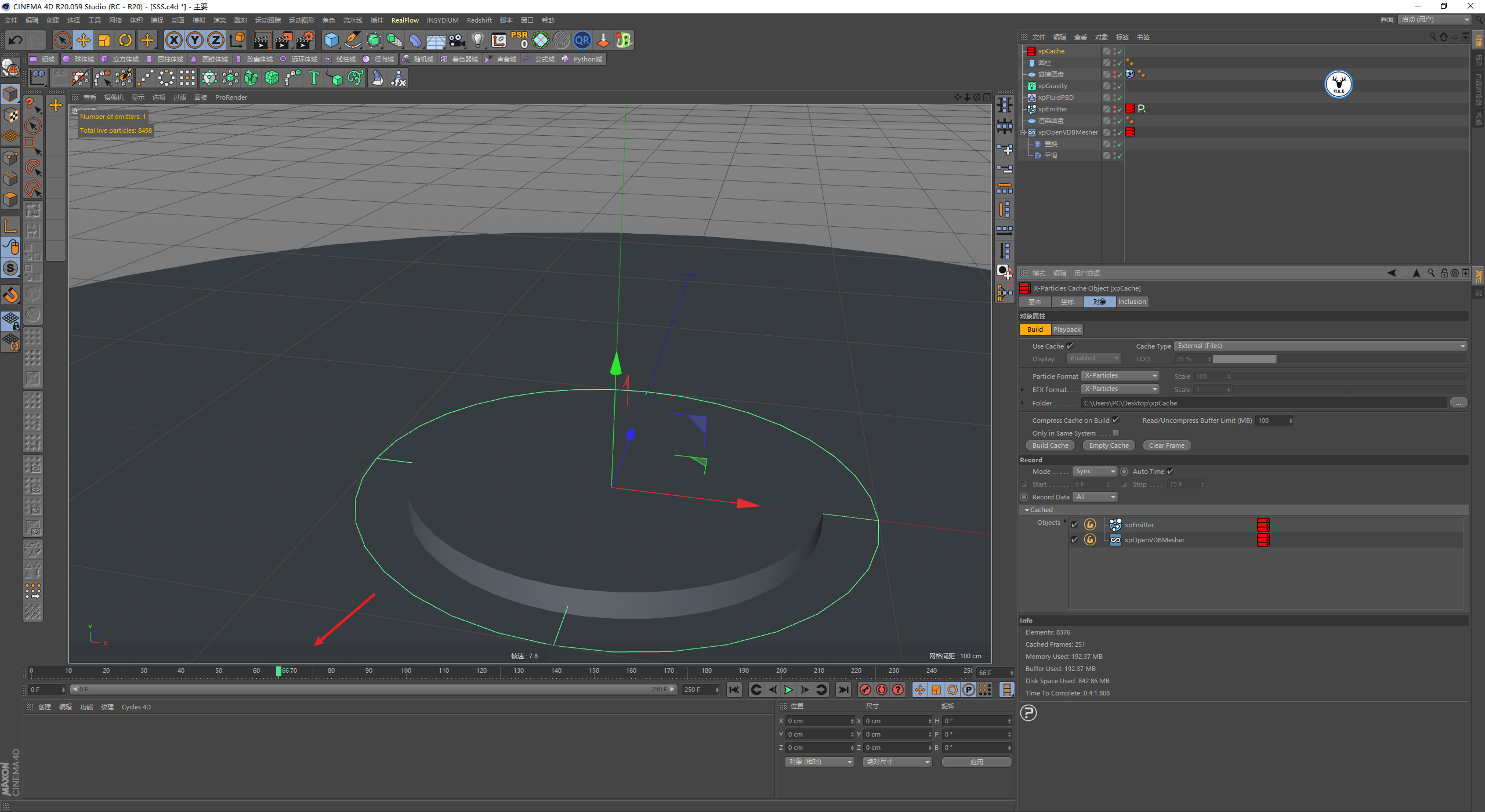Browse for cache folder with ellipsis button

1458,403
